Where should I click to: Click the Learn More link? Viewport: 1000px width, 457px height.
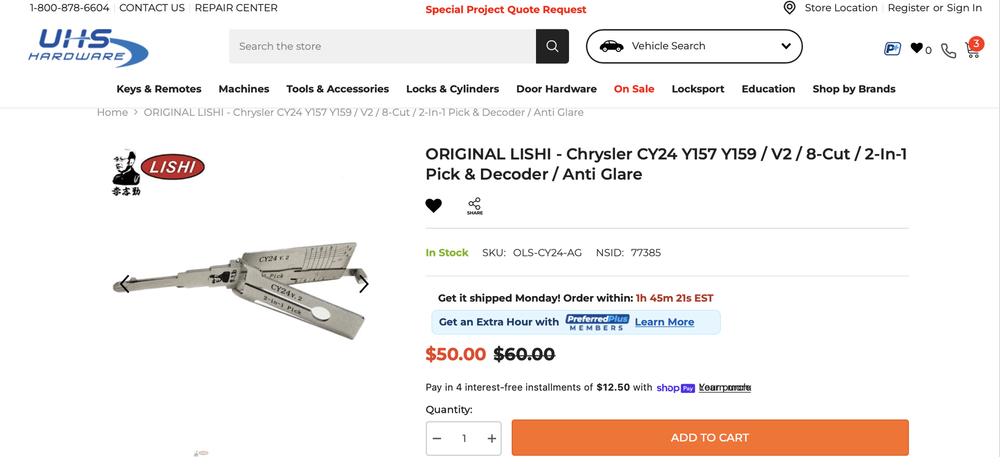(664, 322)
